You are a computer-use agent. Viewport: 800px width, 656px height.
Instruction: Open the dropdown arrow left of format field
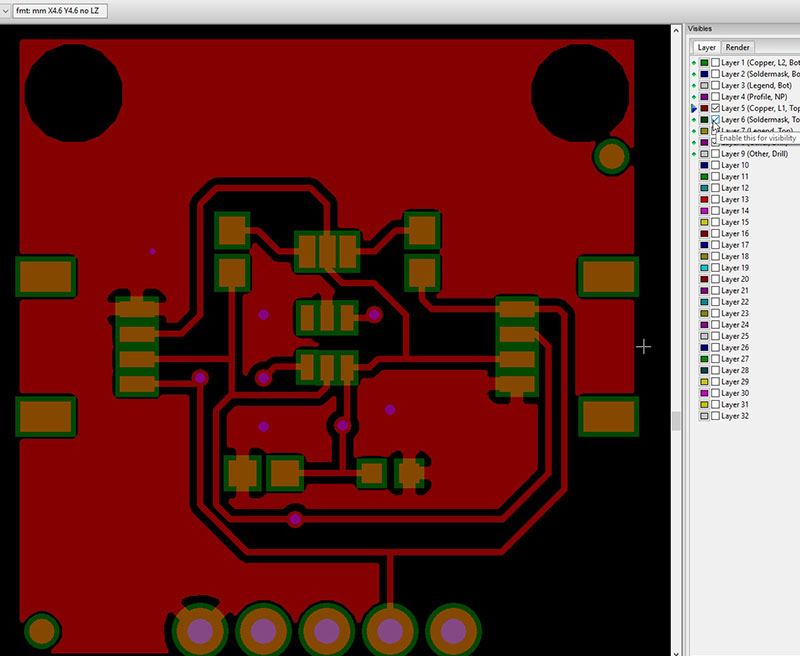tap(5, 10)
